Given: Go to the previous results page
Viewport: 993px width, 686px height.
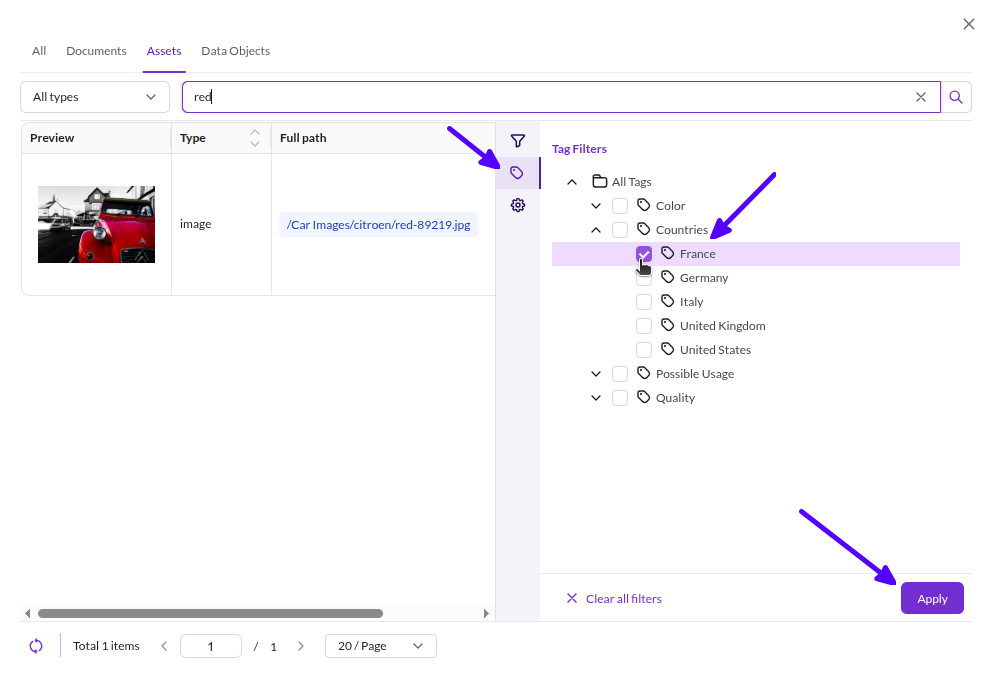Looking at the screenshot, I should (164, 646).
